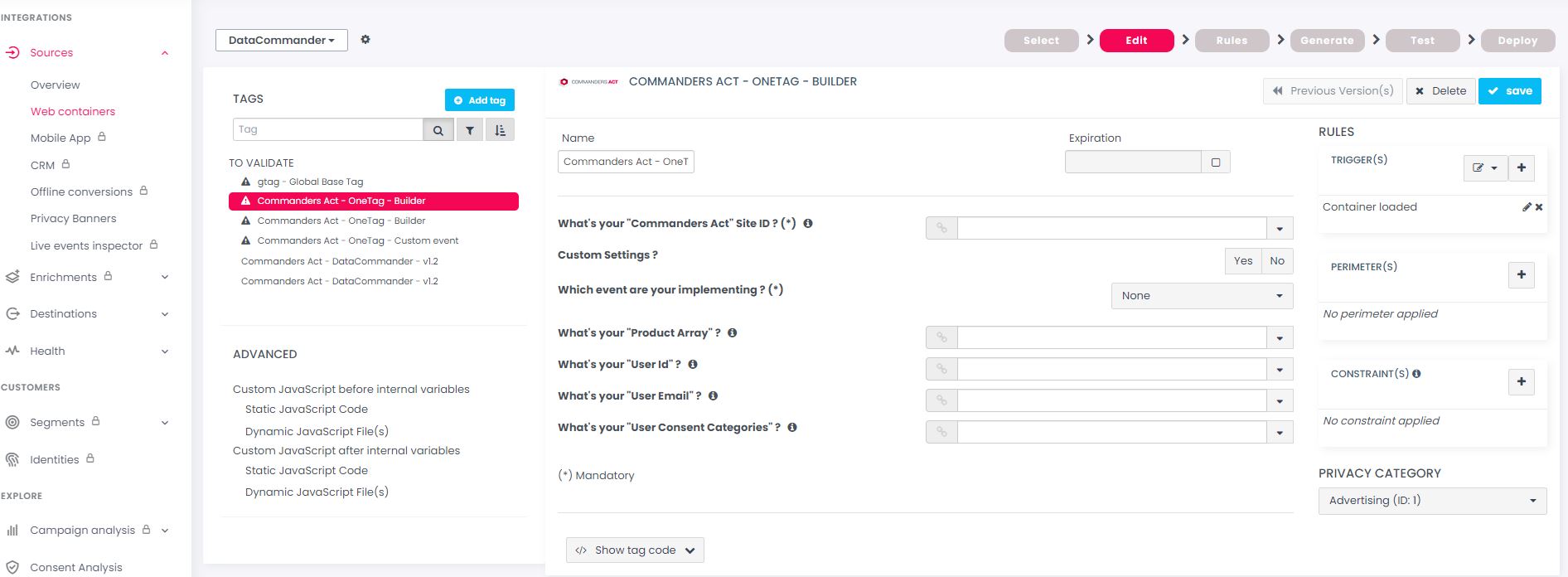
Task: Expand the Destinations menu
Action: tap(165, 314)
